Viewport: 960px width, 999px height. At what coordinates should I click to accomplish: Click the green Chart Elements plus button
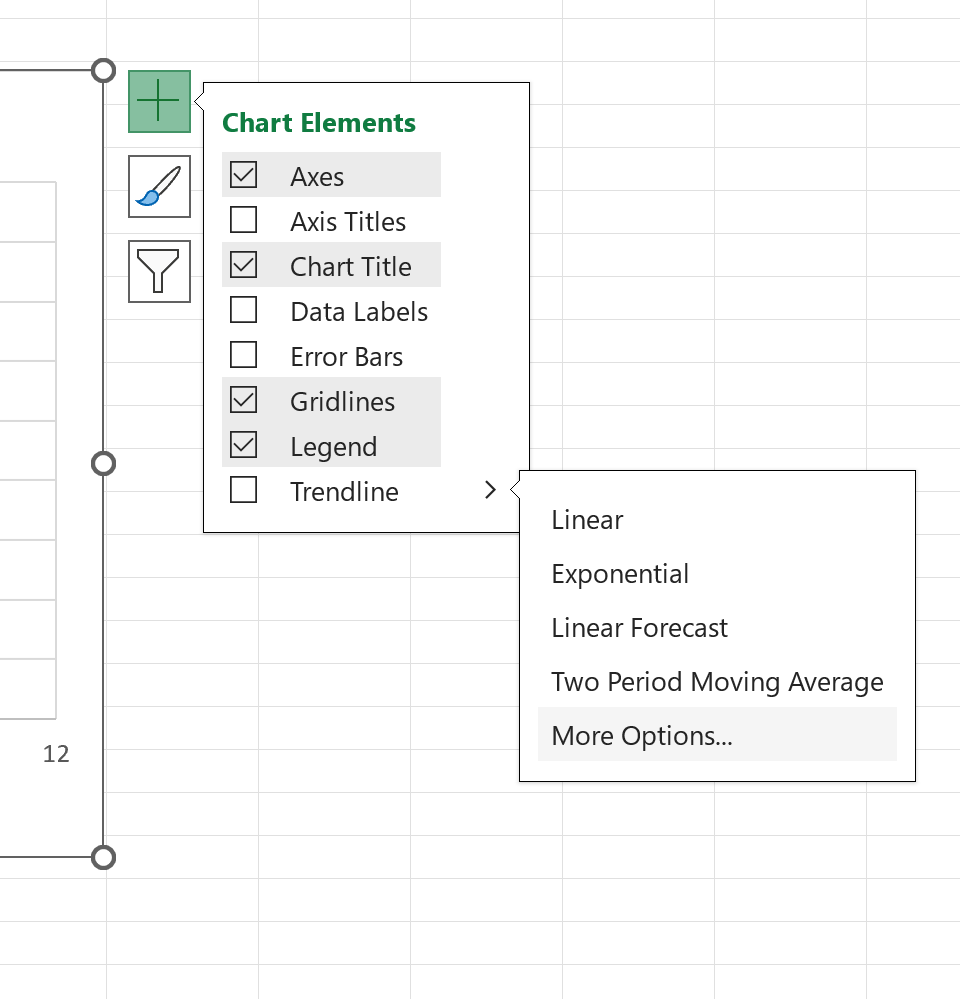(159, 101)
